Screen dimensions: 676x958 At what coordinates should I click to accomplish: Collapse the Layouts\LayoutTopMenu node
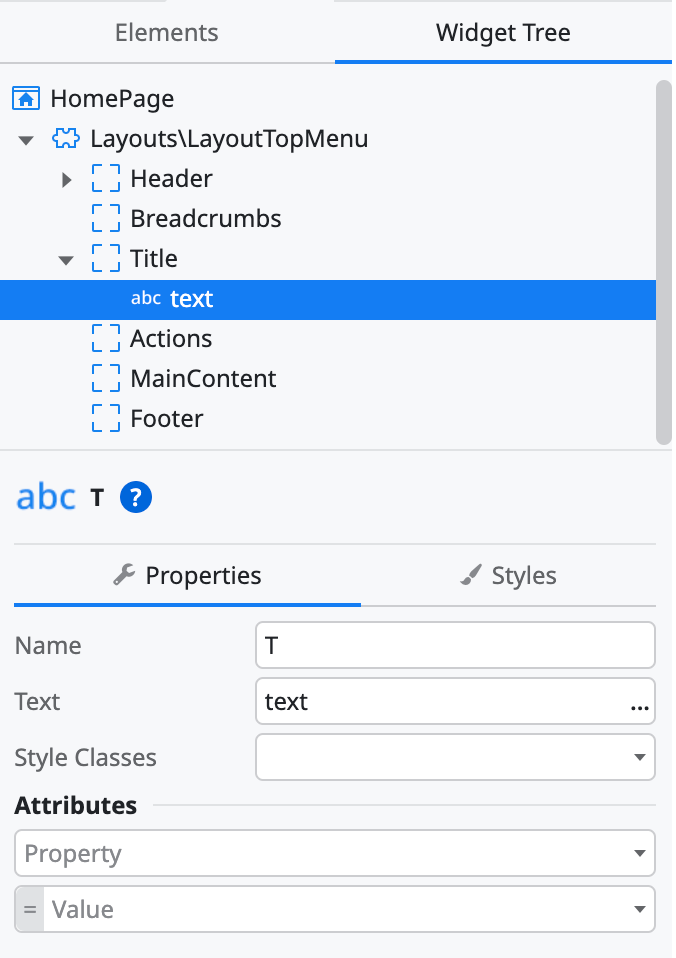click(x=27, y=140)
